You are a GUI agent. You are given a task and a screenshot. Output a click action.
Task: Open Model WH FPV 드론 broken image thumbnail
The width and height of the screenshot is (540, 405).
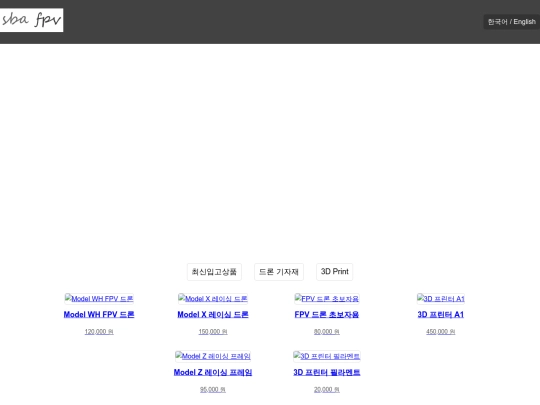[x=99, y=299]
